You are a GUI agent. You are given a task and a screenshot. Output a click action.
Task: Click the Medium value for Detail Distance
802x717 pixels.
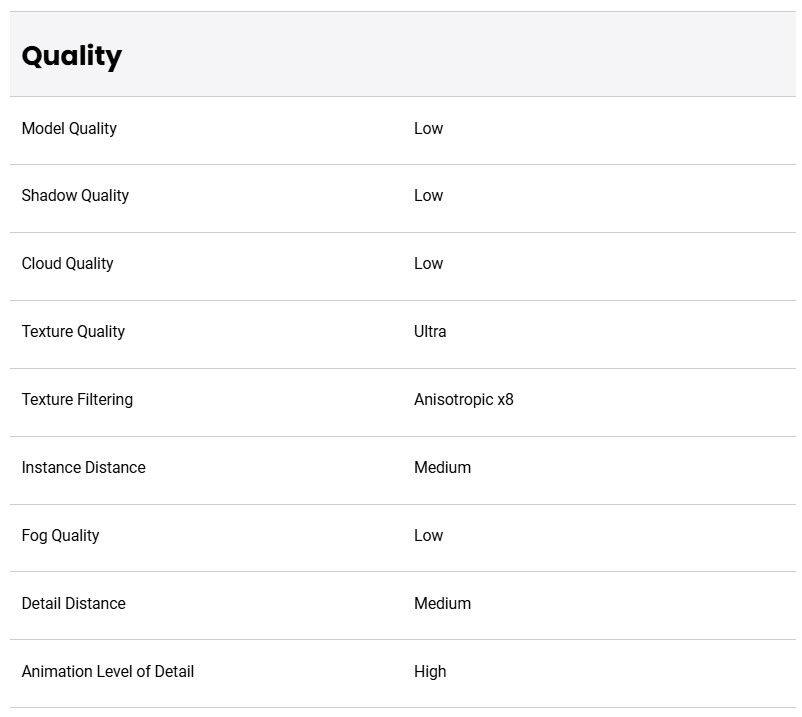pos(442,603)
